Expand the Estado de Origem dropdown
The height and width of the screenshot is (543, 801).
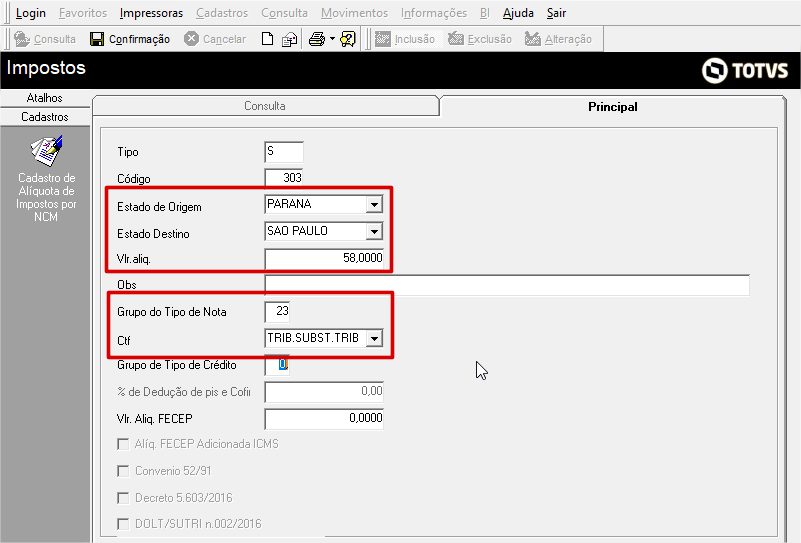374,205
